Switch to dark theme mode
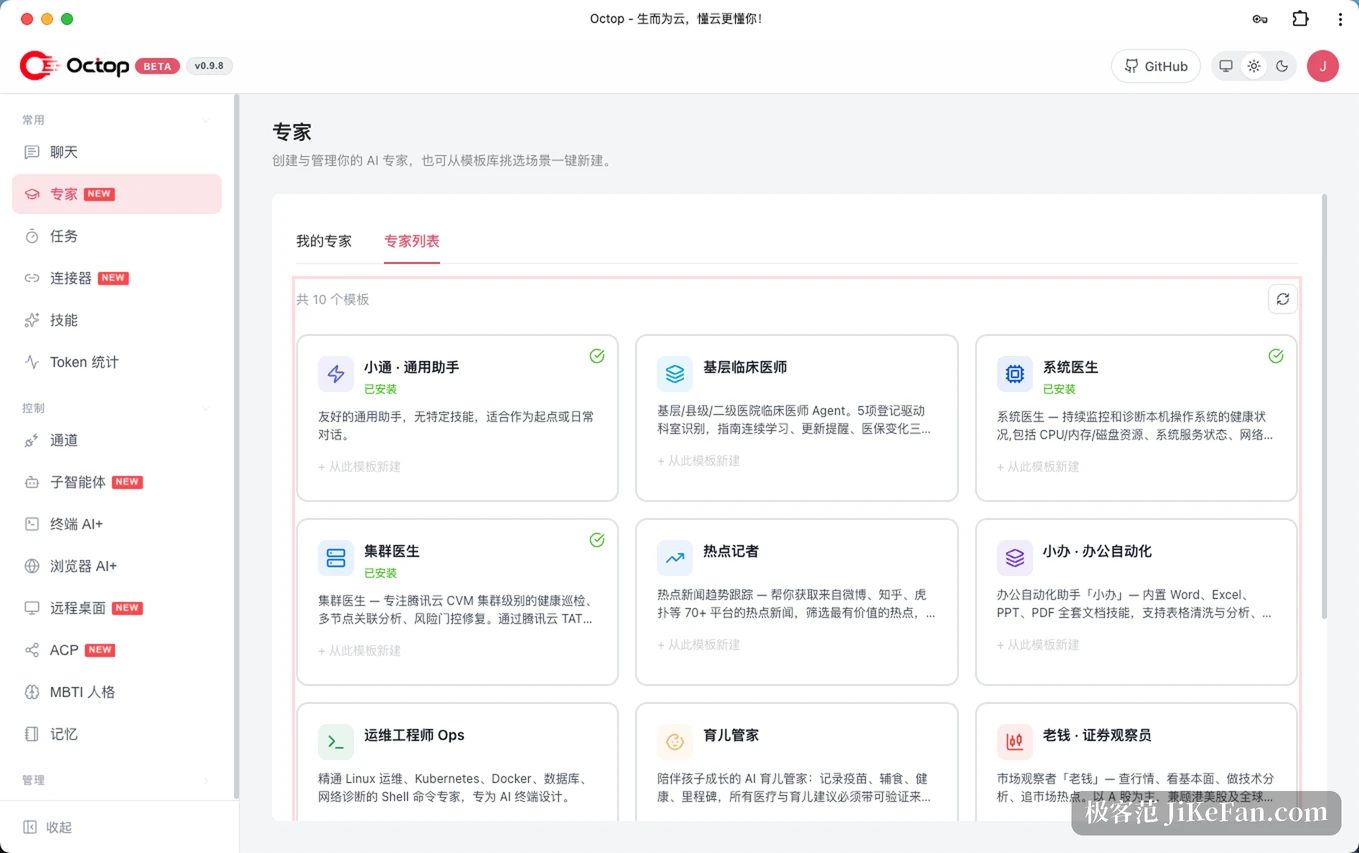Image resolution: width=1359 pixels, height=853 pixels. (1282, 66)
